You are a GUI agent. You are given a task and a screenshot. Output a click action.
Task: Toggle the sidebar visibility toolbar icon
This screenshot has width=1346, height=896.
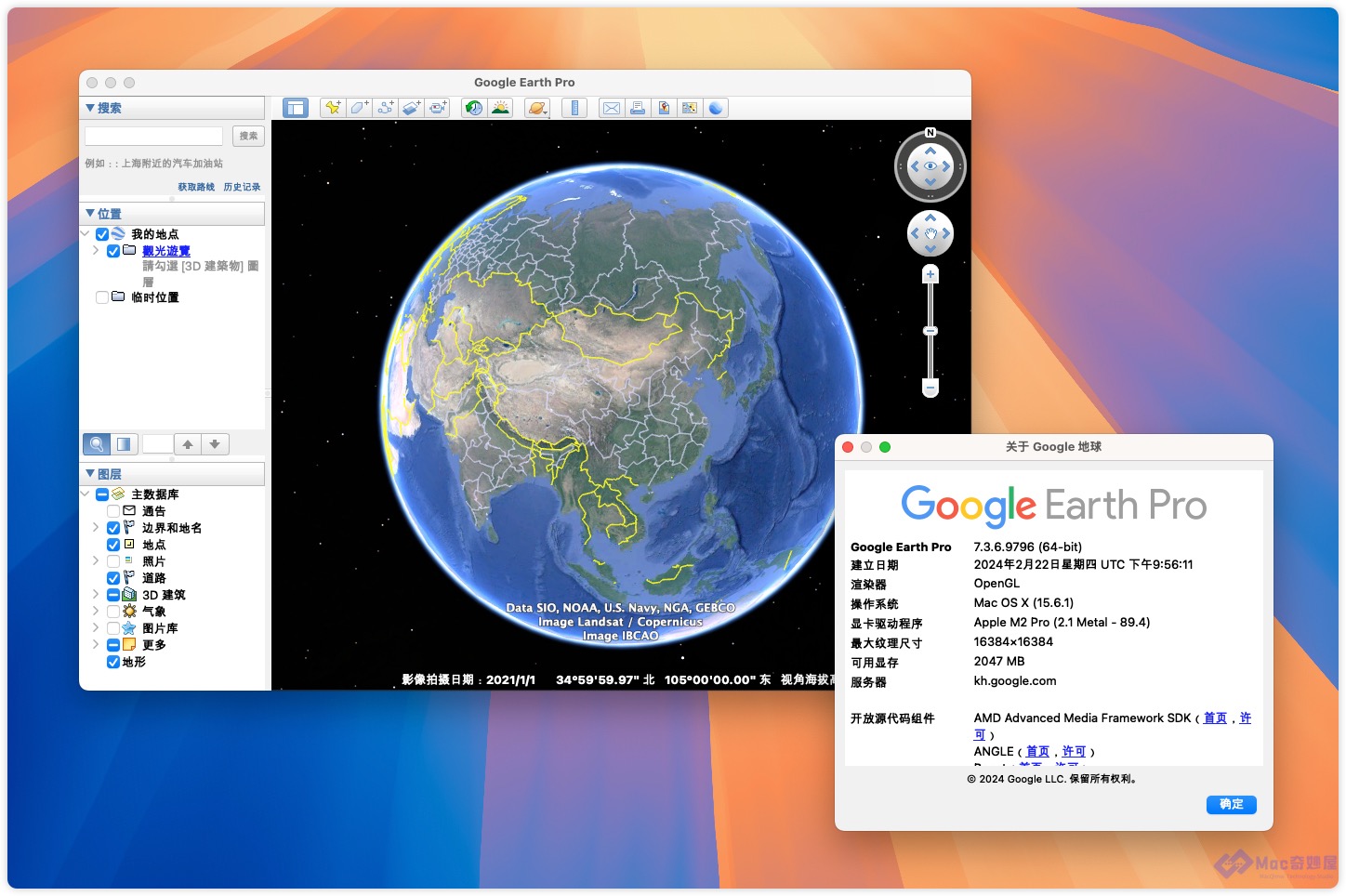pyautogui.click(x=296, y=108)
